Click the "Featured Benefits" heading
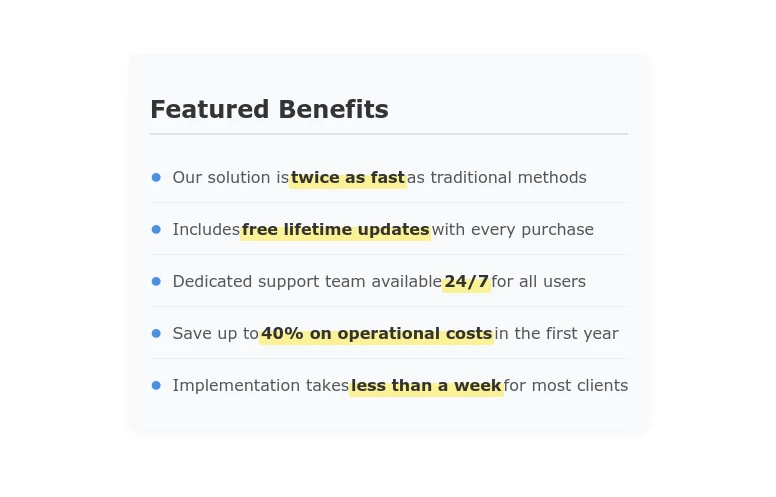The width and height of the screenshot is (776, 497). click(269, 110)
